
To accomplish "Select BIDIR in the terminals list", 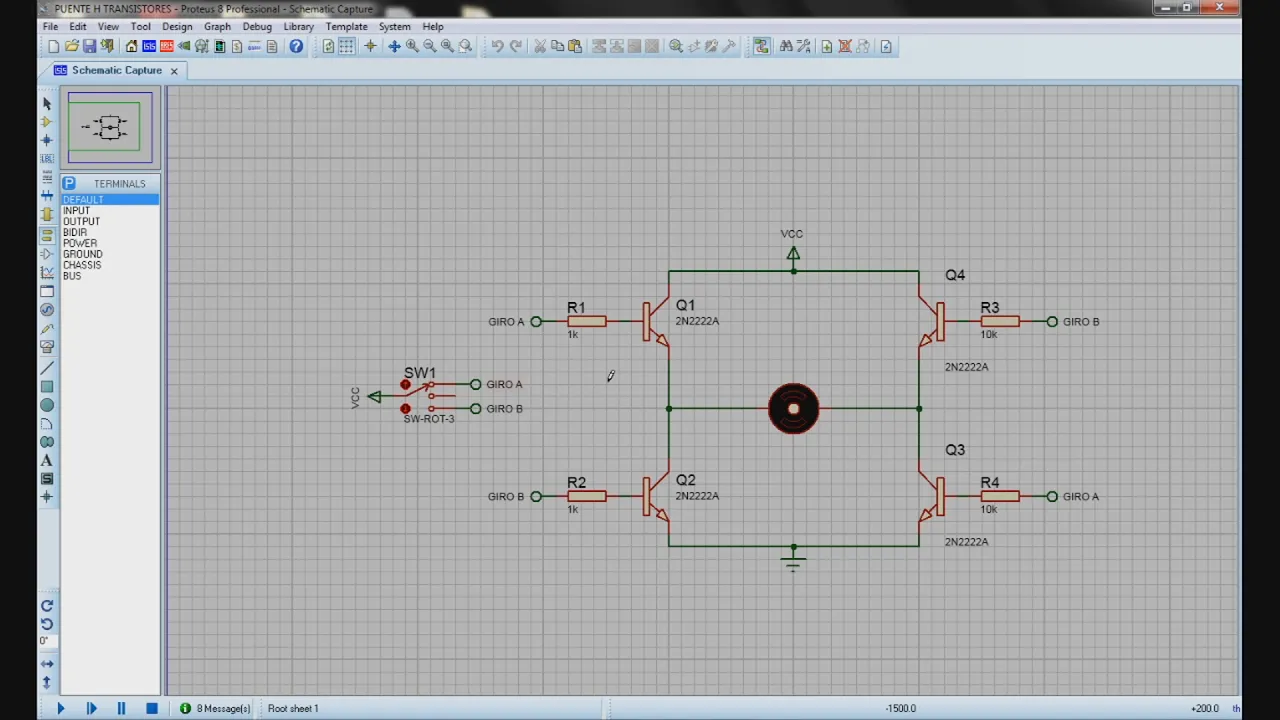I will point(110,233).
